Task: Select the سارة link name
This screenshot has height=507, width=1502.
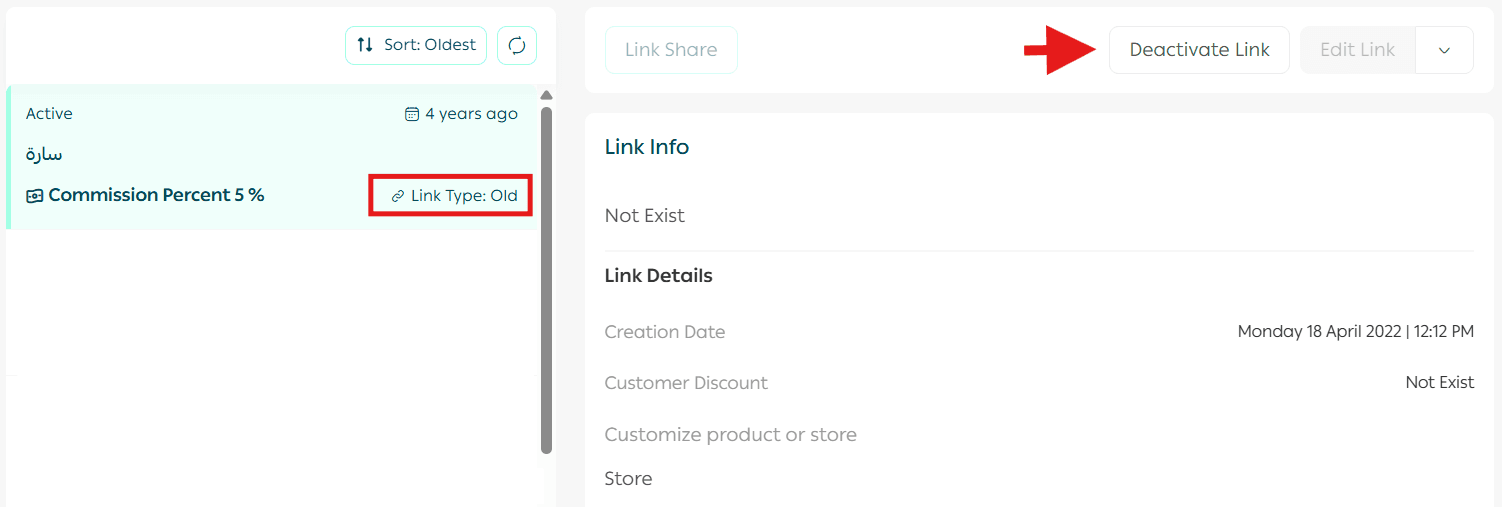Action: click(x=44, y=155)
